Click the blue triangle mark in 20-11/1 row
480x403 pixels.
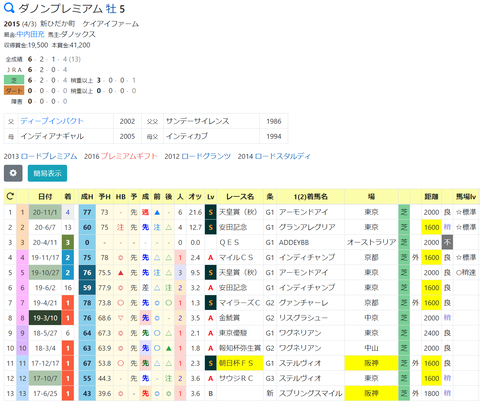(x=157, y=212)
